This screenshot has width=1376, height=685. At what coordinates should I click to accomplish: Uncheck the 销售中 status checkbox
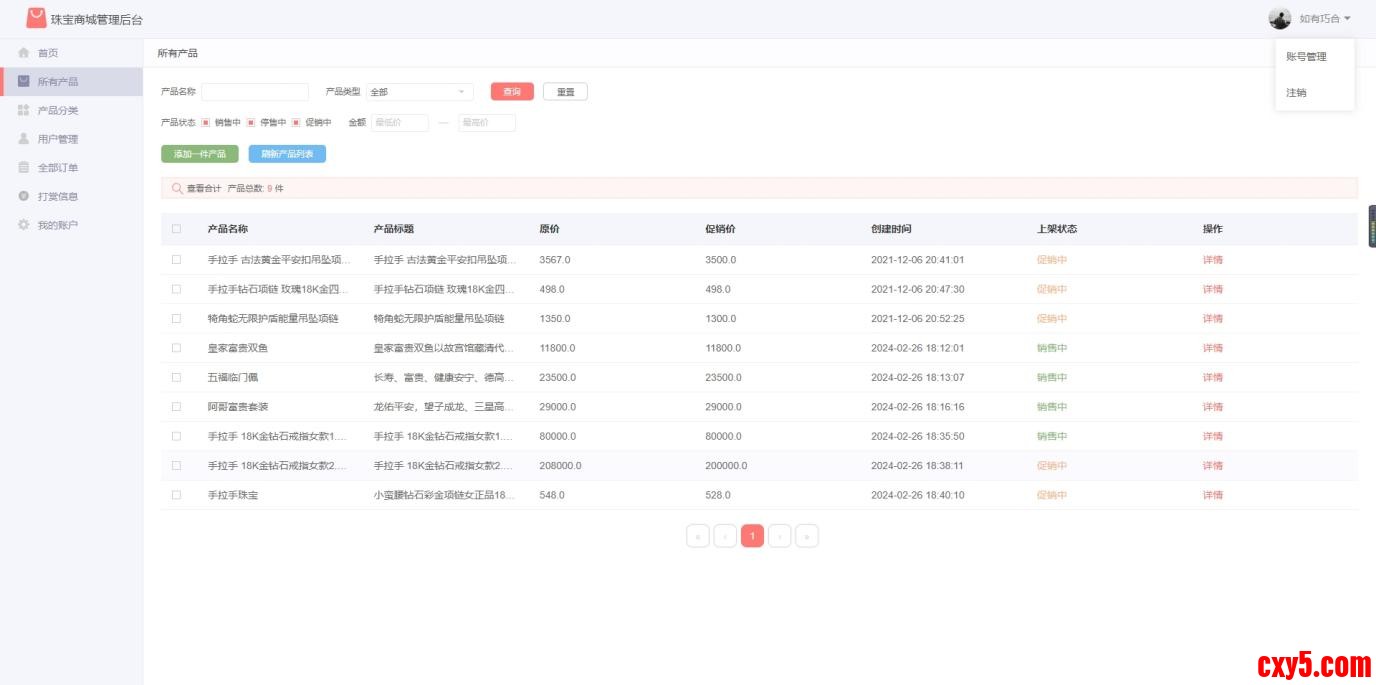[205, 123]
